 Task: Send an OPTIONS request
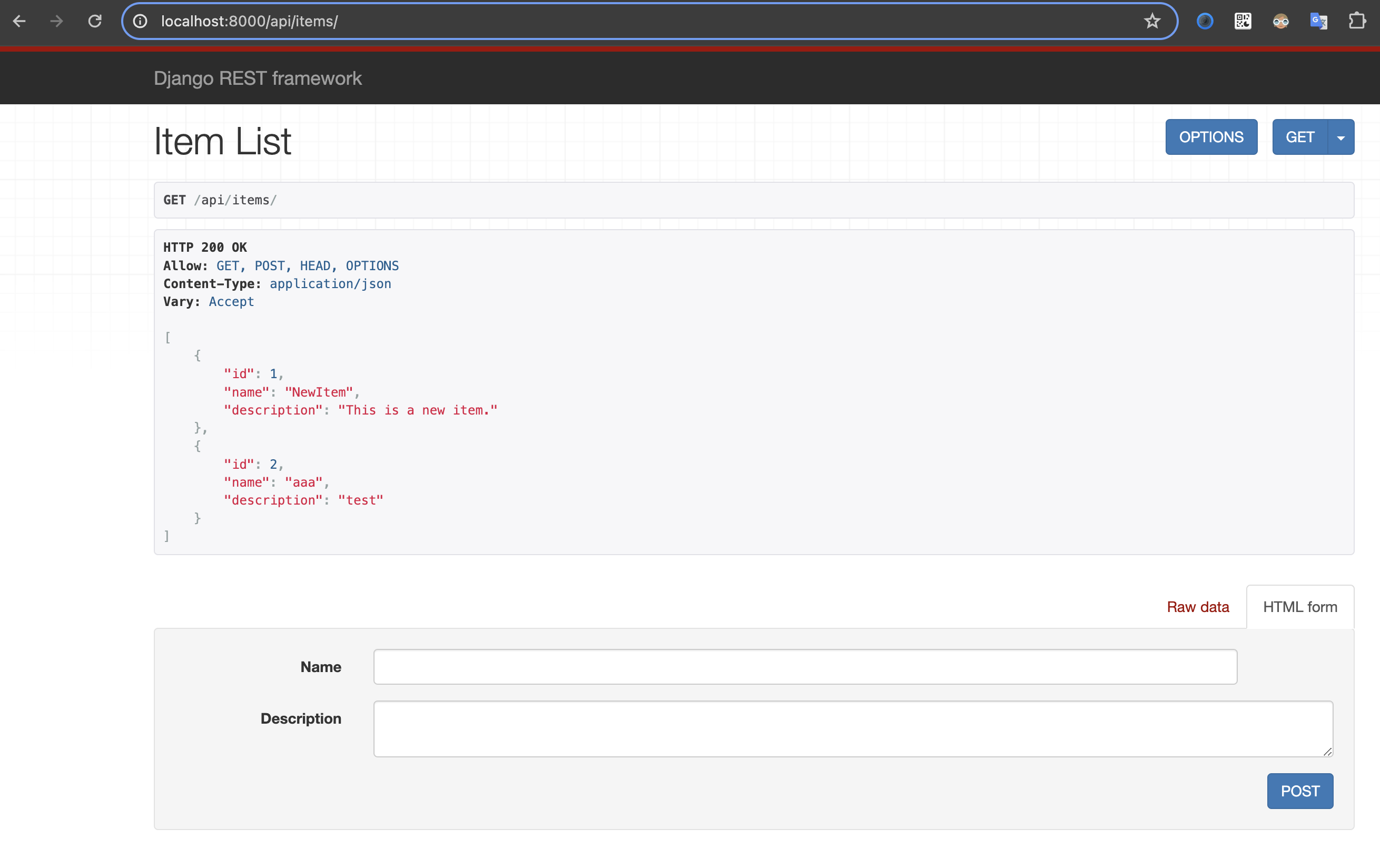tap(1211, 137)
